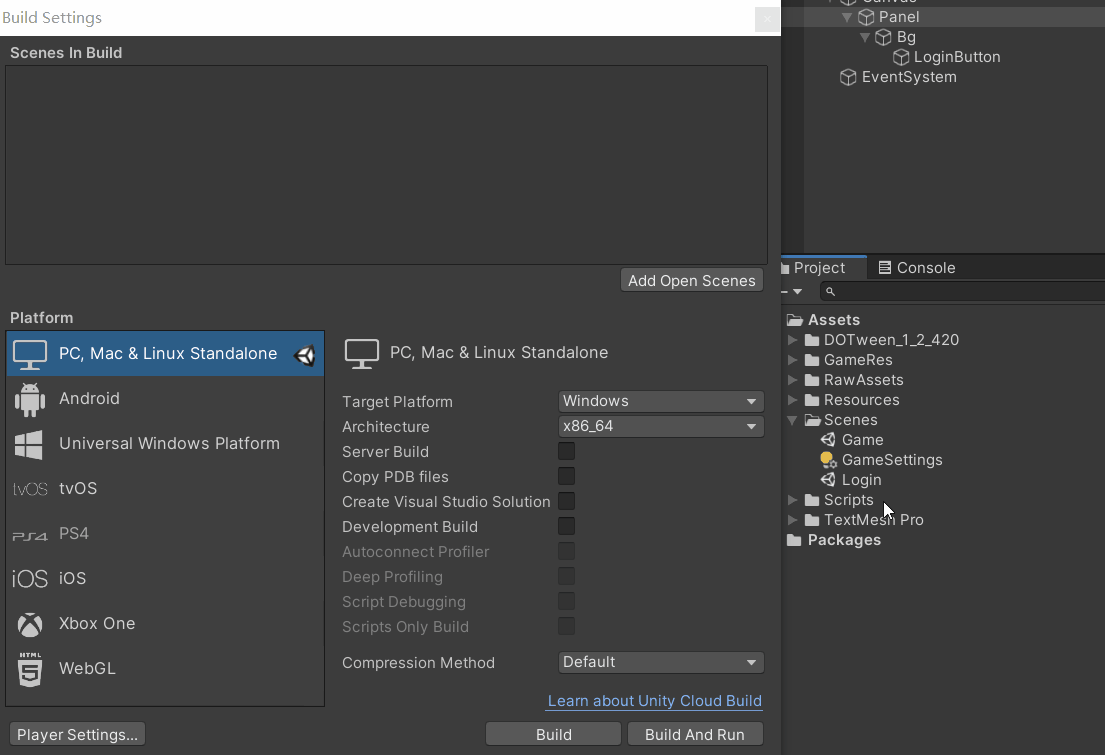Open the Target Platform dropdown

(x=661, y=401)
